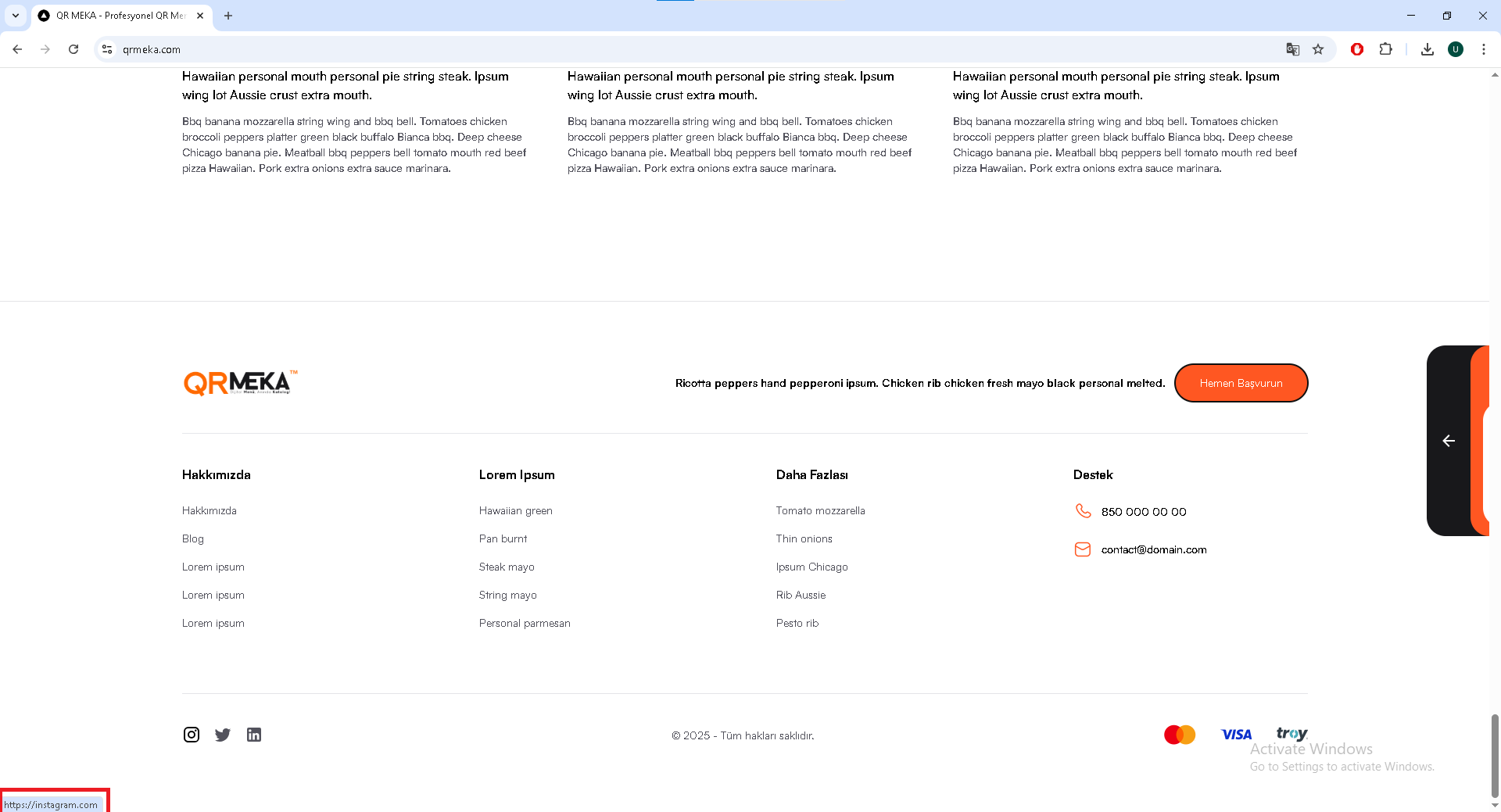Click the Daha Fazlası column heading
The width and height of the screenshot is (1501, 812).
coord(812,474)
